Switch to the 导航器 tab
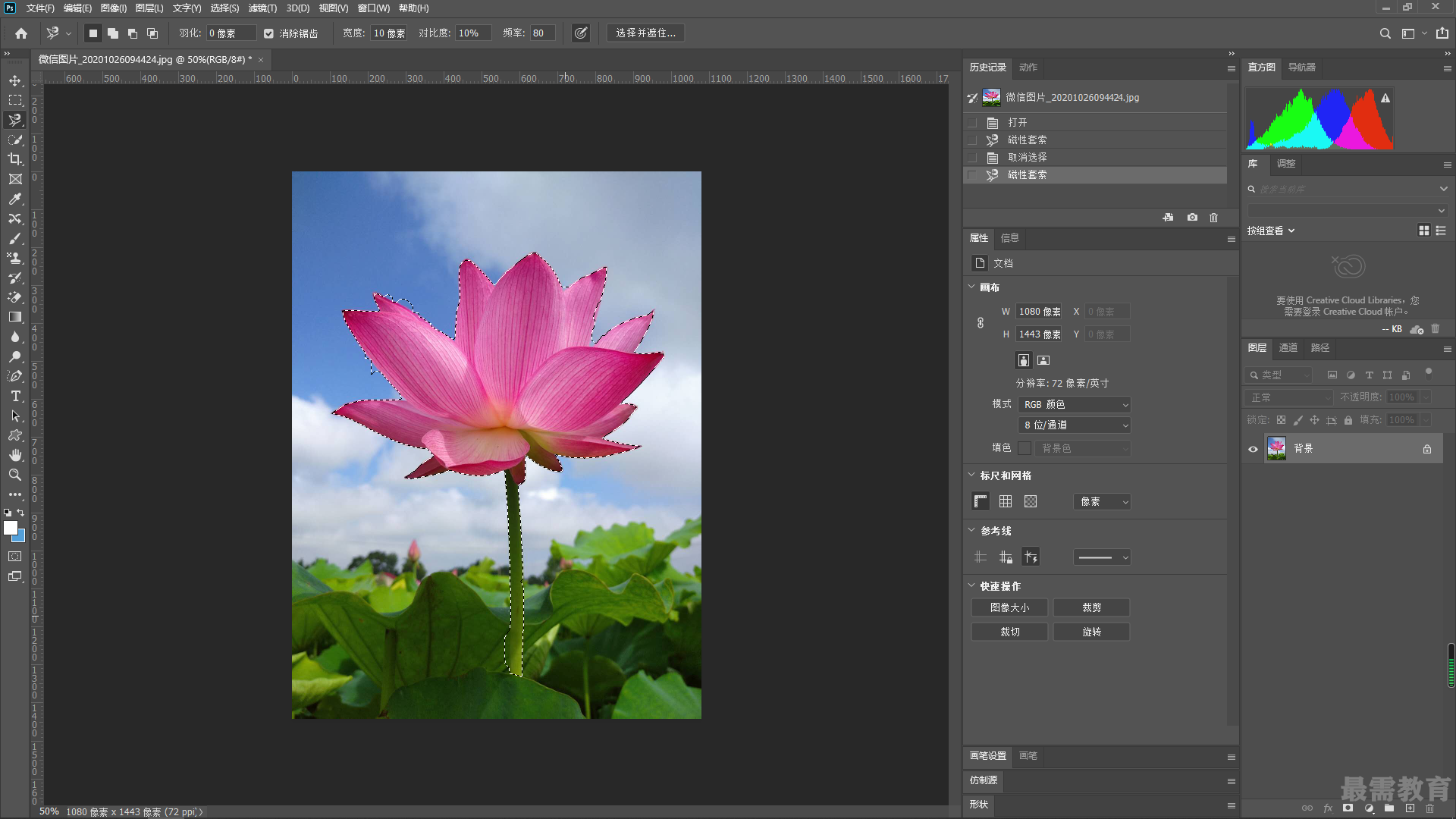Screen dimensions: 1456x819 click(1302, 67)
